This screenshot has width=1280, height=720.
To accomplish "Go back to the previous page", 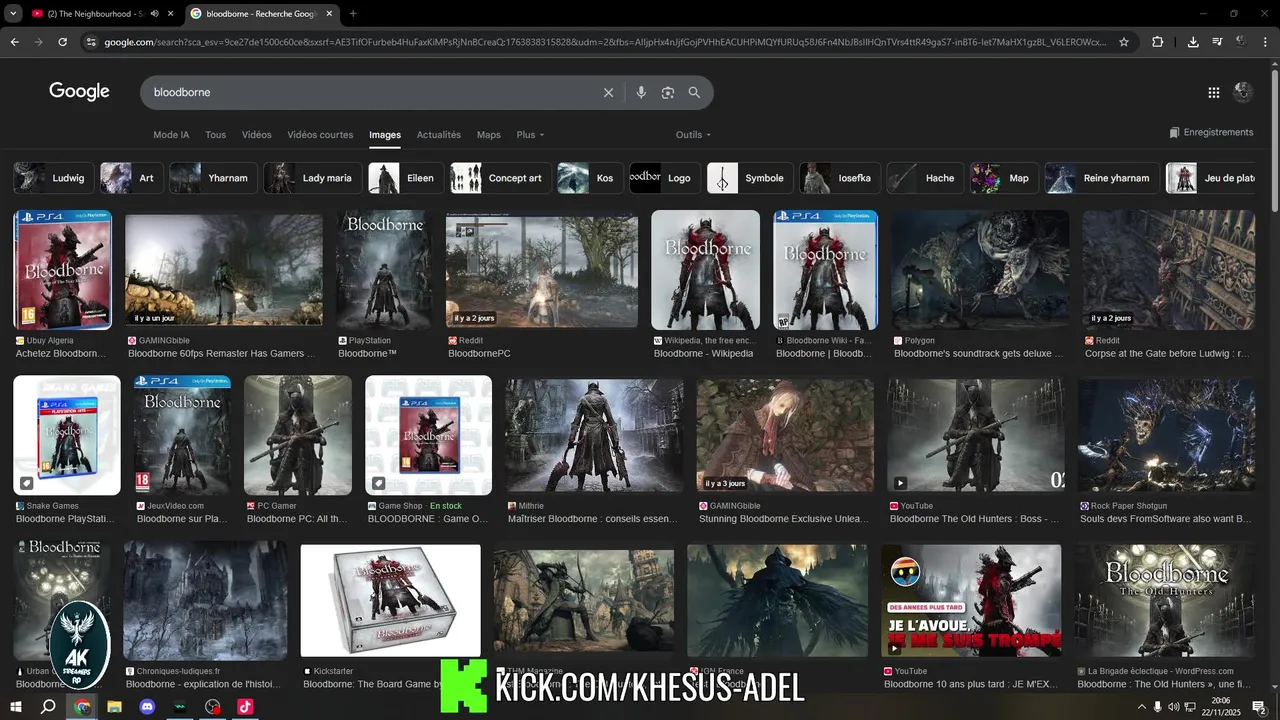I will (x=14, y=42).
